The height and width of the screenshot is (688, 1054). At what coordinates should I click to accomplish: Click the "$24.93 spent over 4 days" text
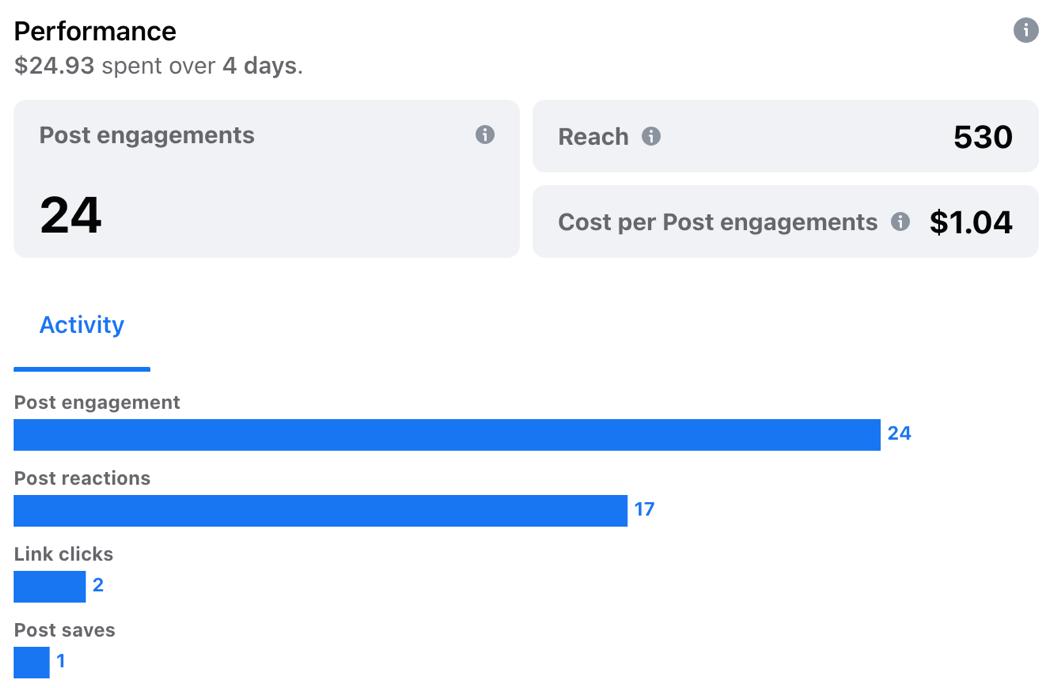point(158,66)
